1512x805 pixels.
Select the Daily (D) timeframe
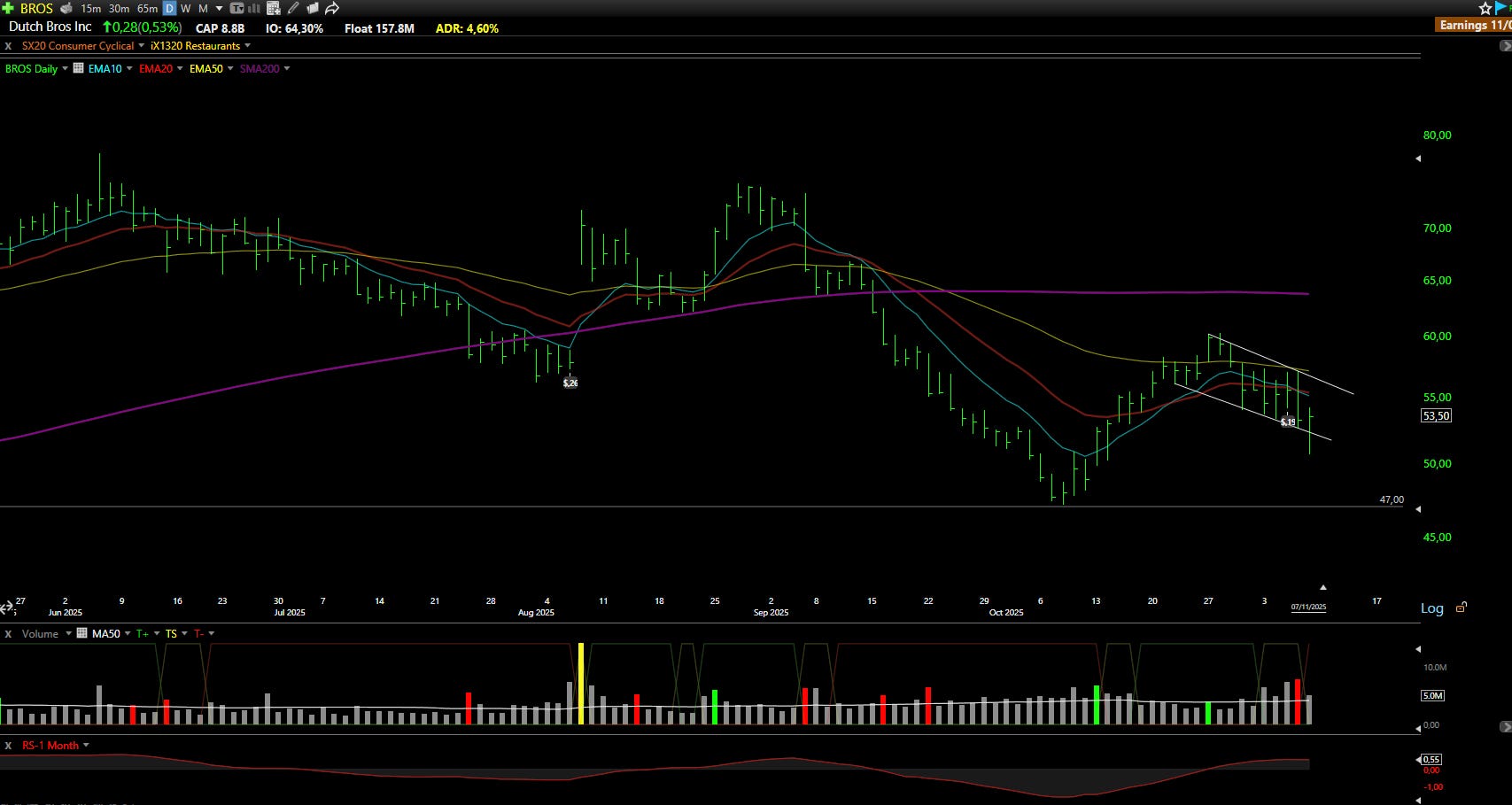169,8
